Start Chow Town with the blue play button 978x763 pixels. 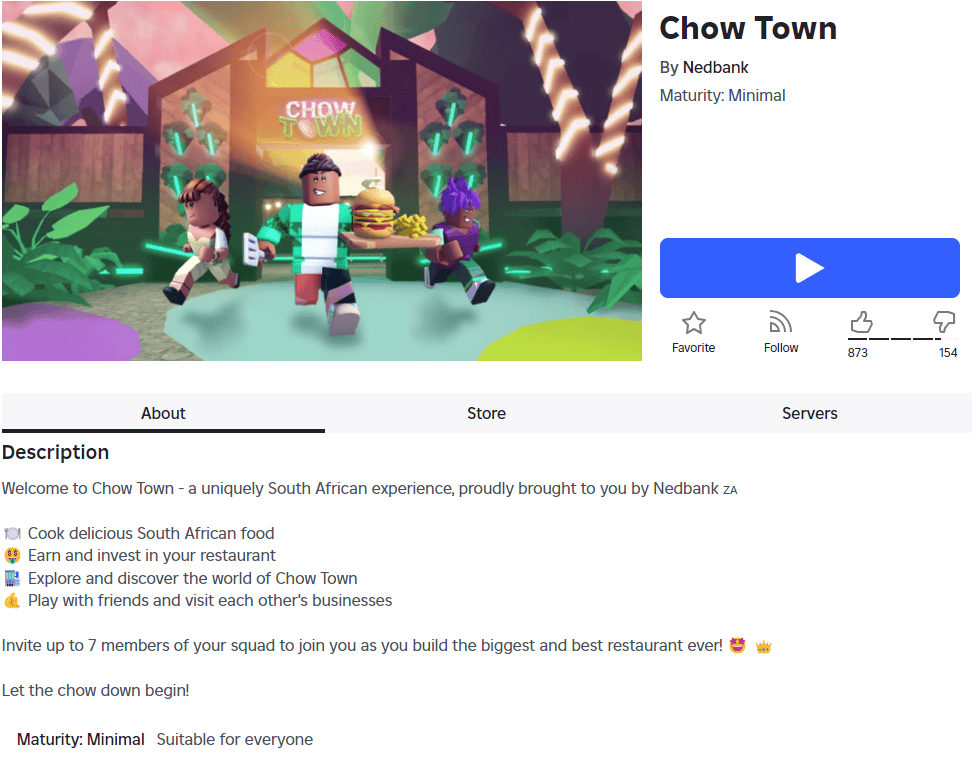tap(810, 268)
